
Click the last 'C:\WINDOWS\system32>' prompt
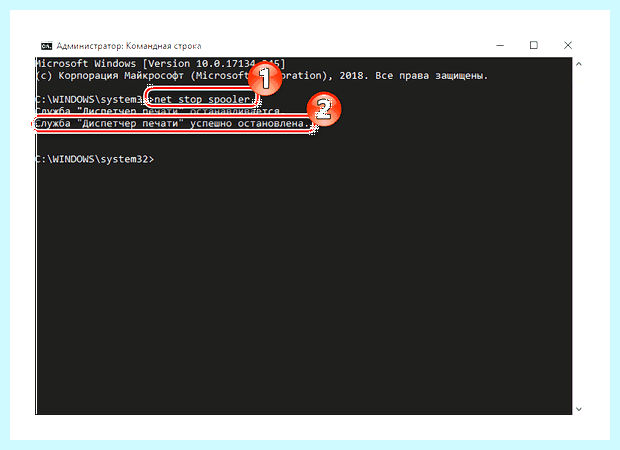click(95, 159)
